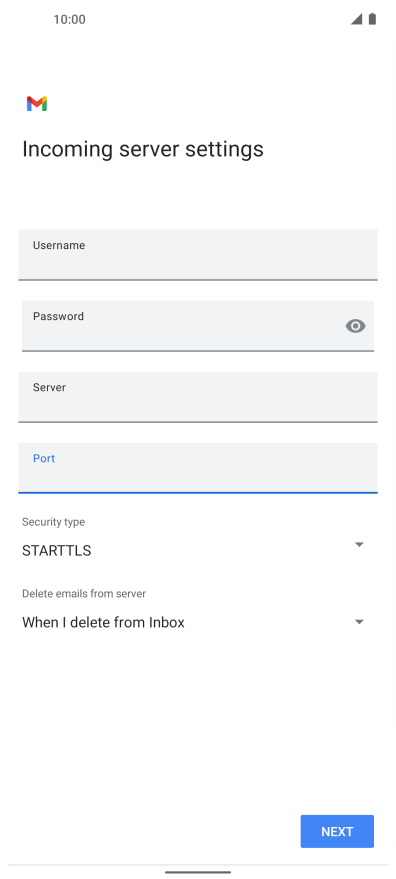Tap the bottom navigation gesture handle
This screenshot has height=879, width=396.
tap(198, 872)
